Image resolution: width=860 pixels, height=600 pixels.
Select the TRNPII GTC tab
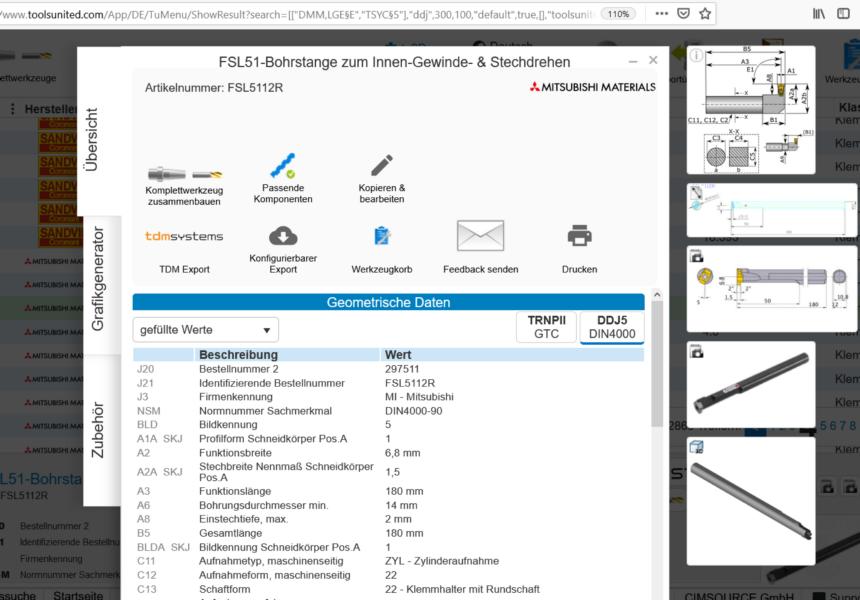click(546, 327)
